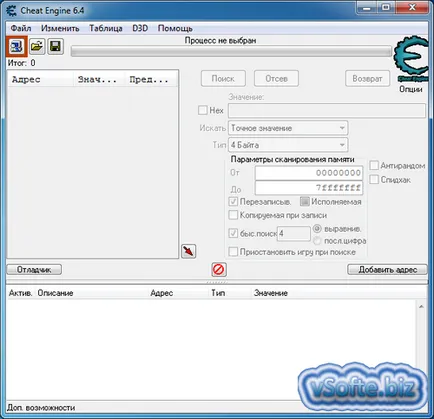Click the red arrow add-to-list icon
Viewport: 434px width, 419px height.
[x=188, y=251]
